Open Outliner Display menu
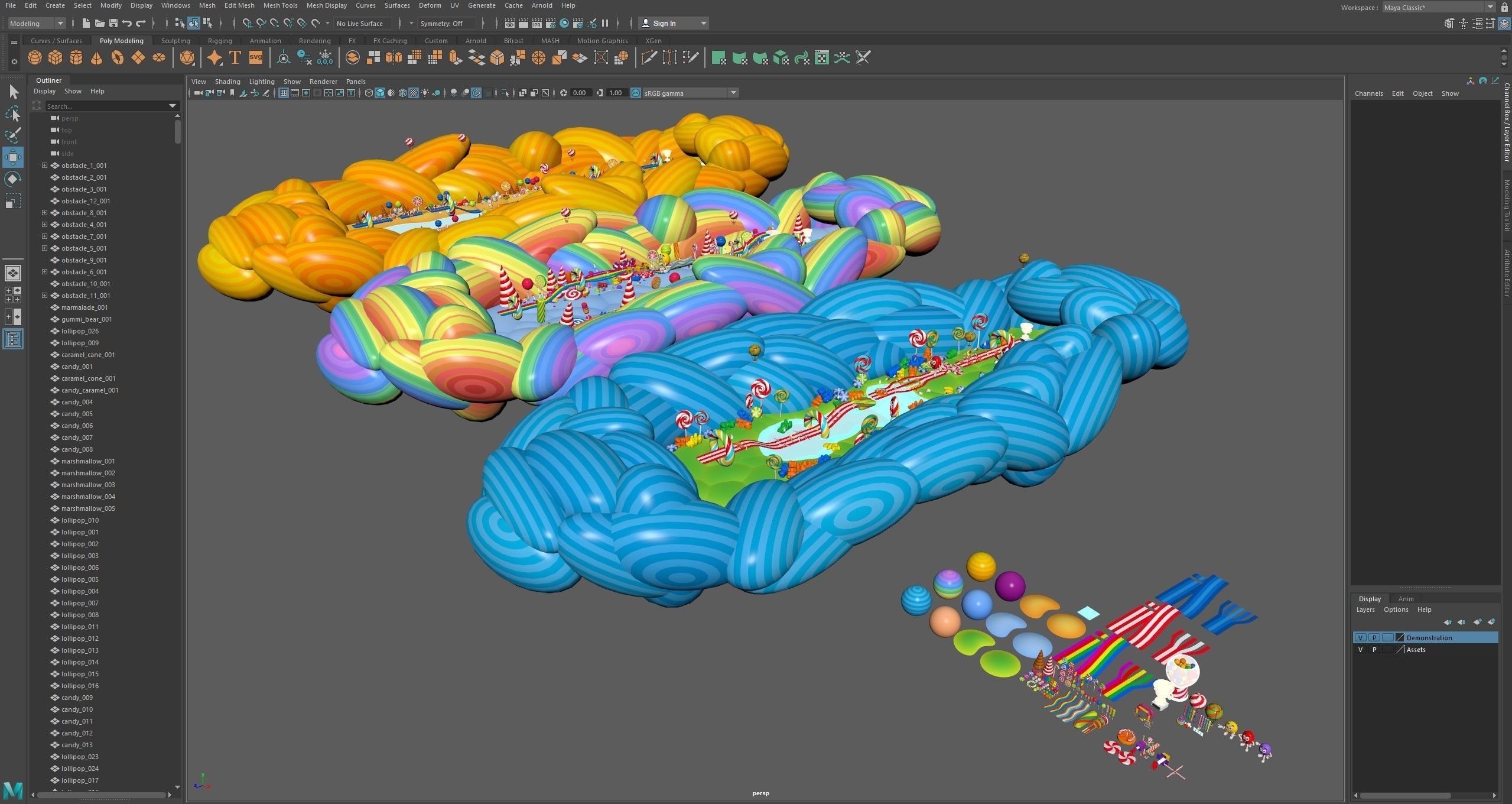 44,91
